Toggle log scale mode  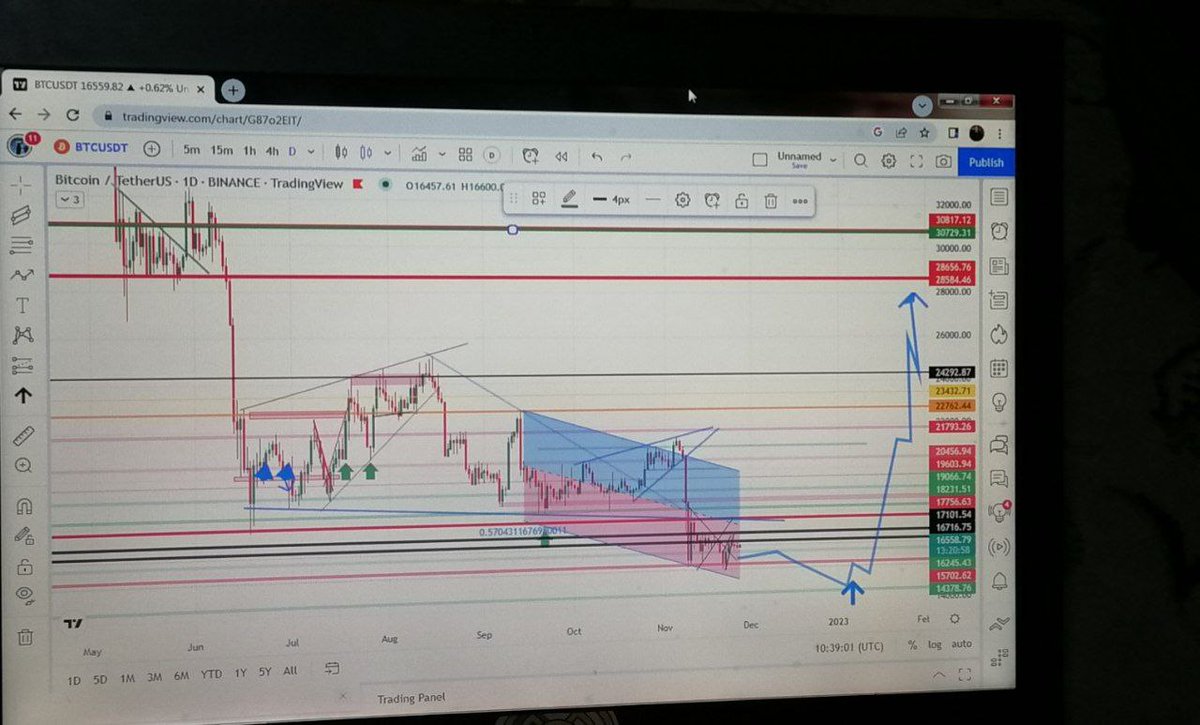[x=934, y=645]
